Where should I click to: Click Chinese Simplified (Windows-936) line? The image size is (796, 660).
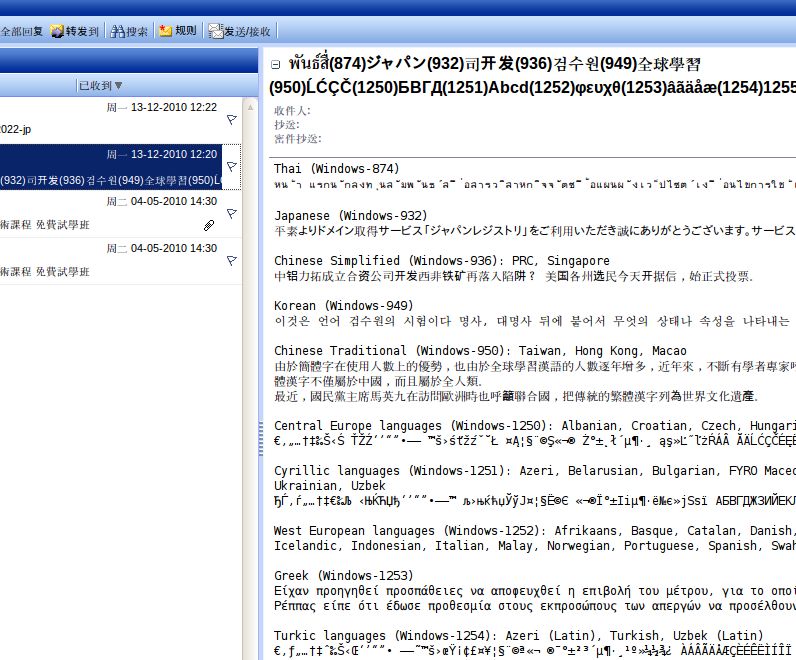click(442, 260)
